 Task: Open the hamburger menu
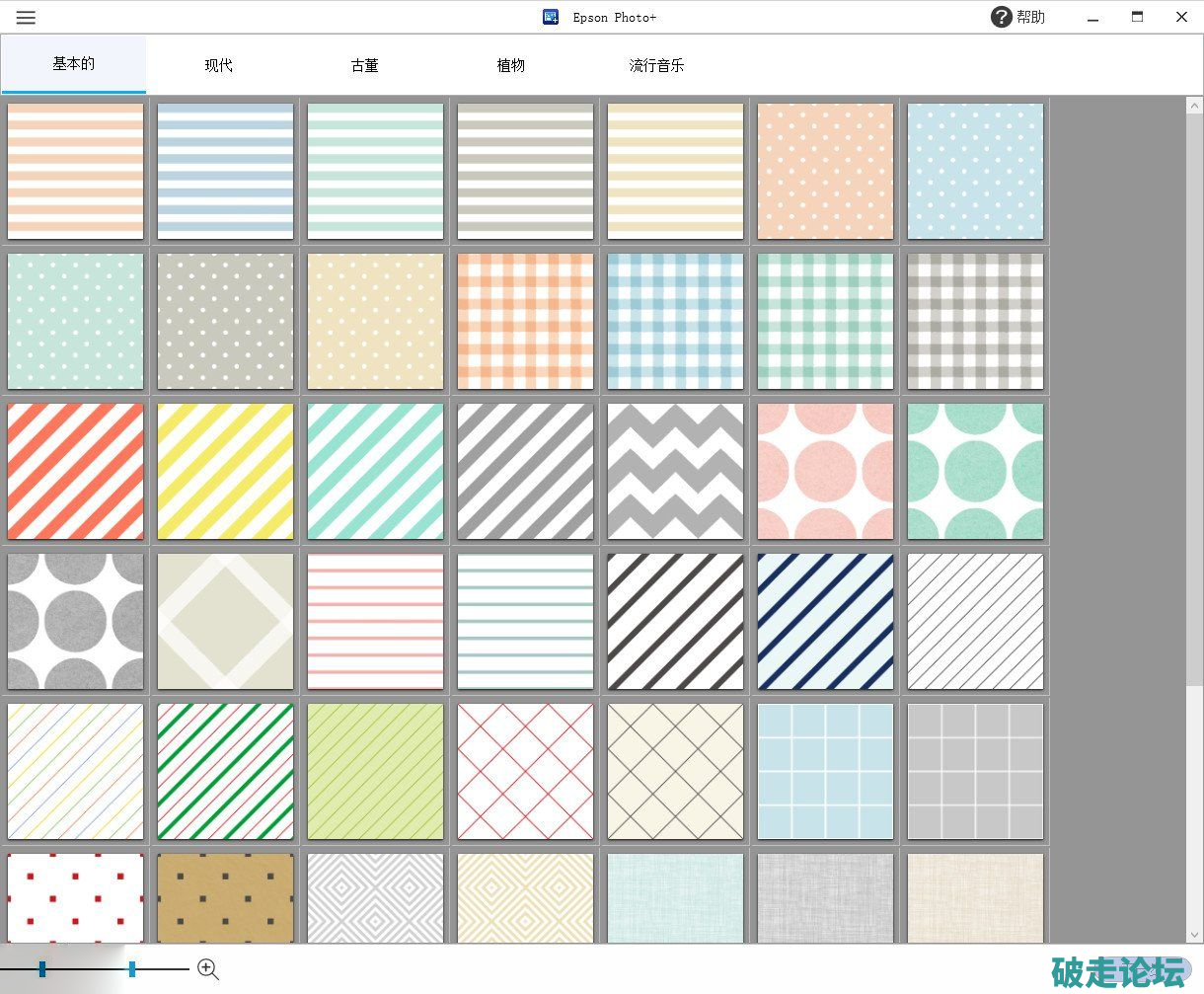(x=27, y=18)
